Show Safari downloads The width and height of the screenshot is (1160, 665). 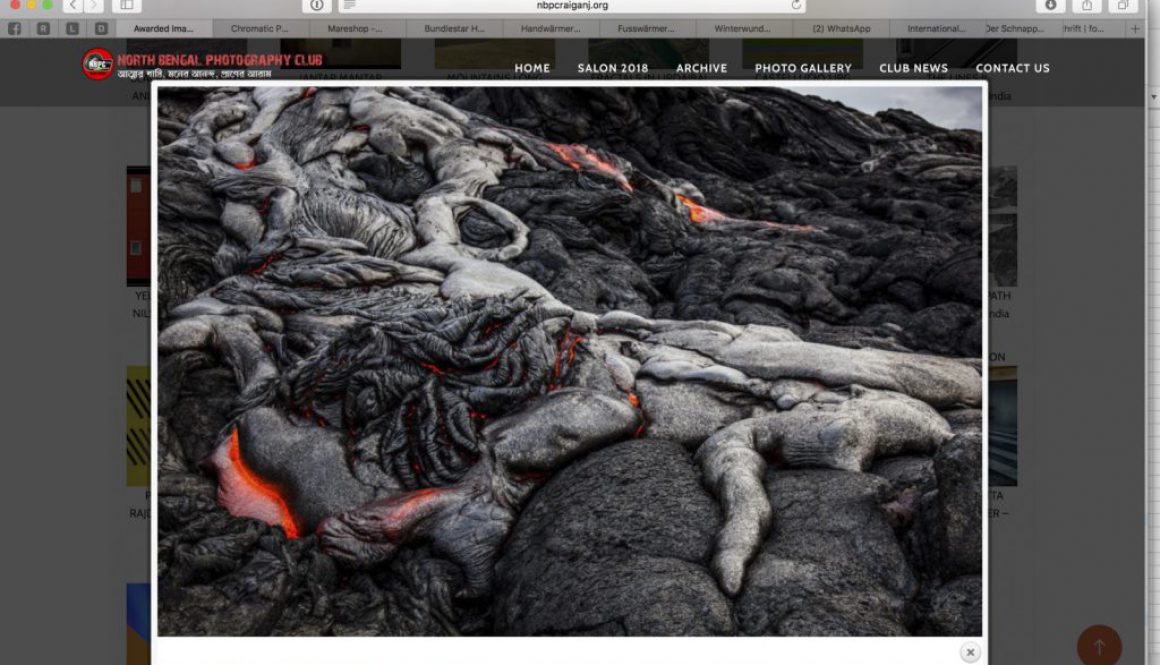click(1051, 5)
